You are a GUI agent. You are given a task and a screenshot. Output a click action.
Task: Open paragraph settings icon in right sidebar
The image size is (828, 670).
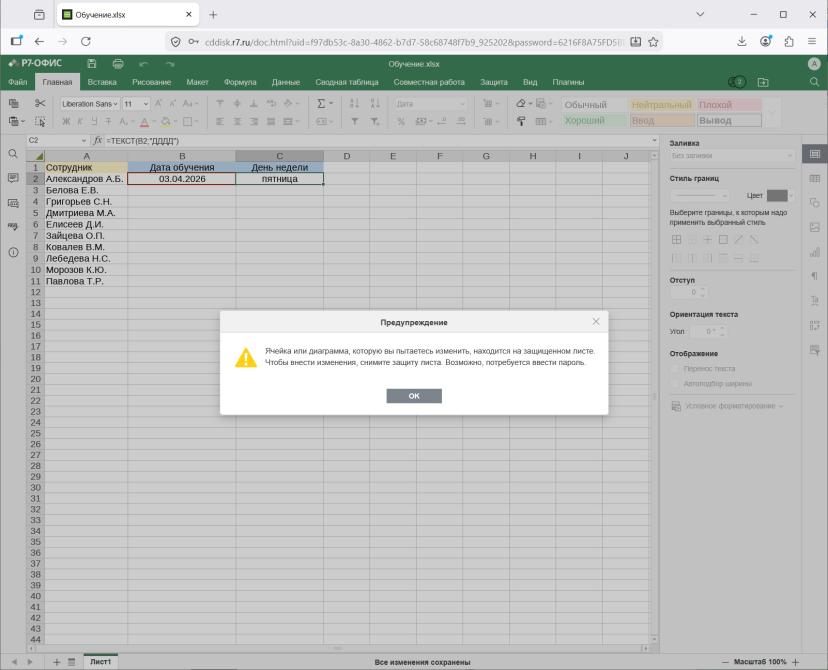coord(815,276)
